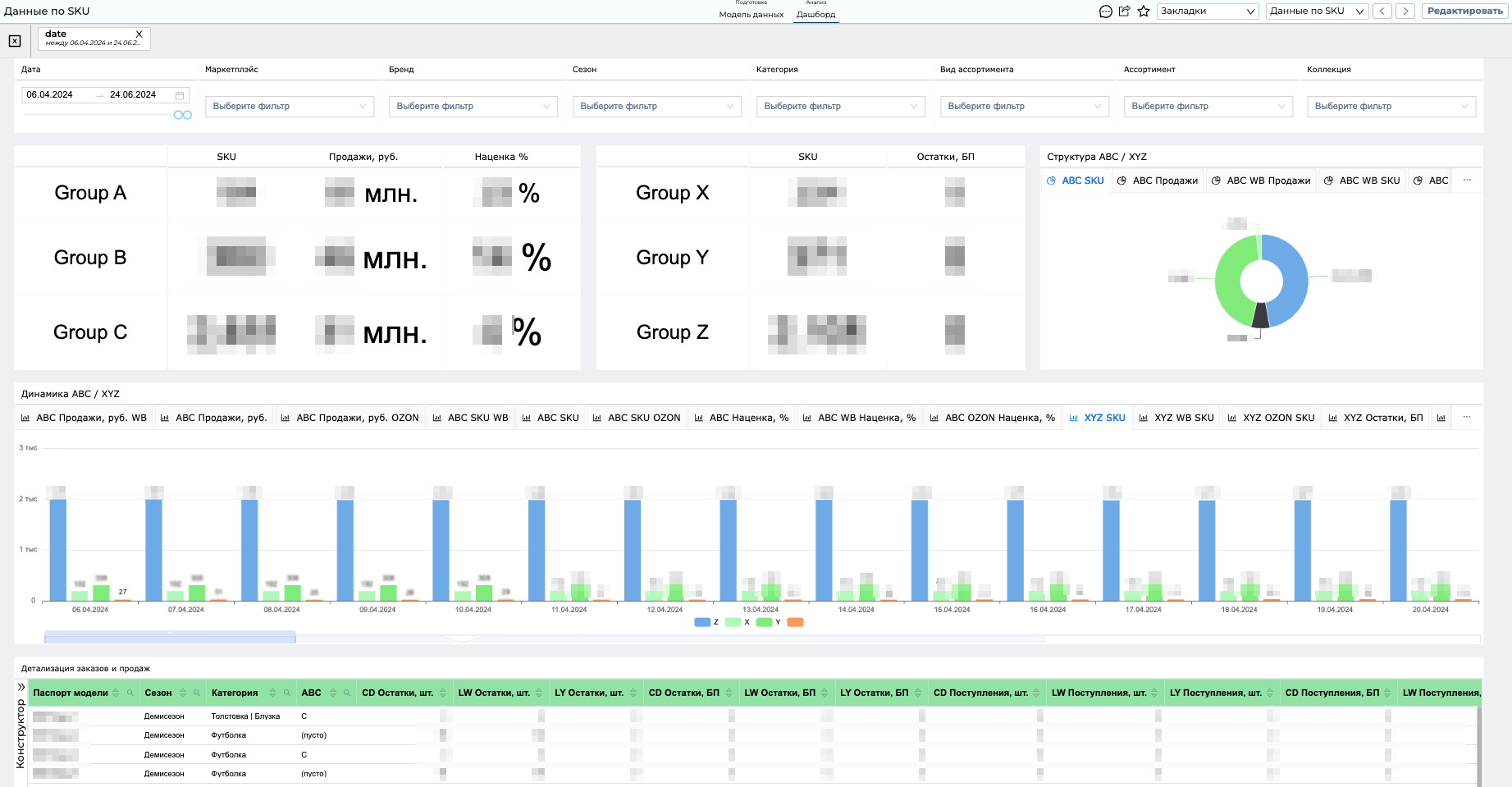Switch to the ABC Продажи donut tab

point(1158,181)
